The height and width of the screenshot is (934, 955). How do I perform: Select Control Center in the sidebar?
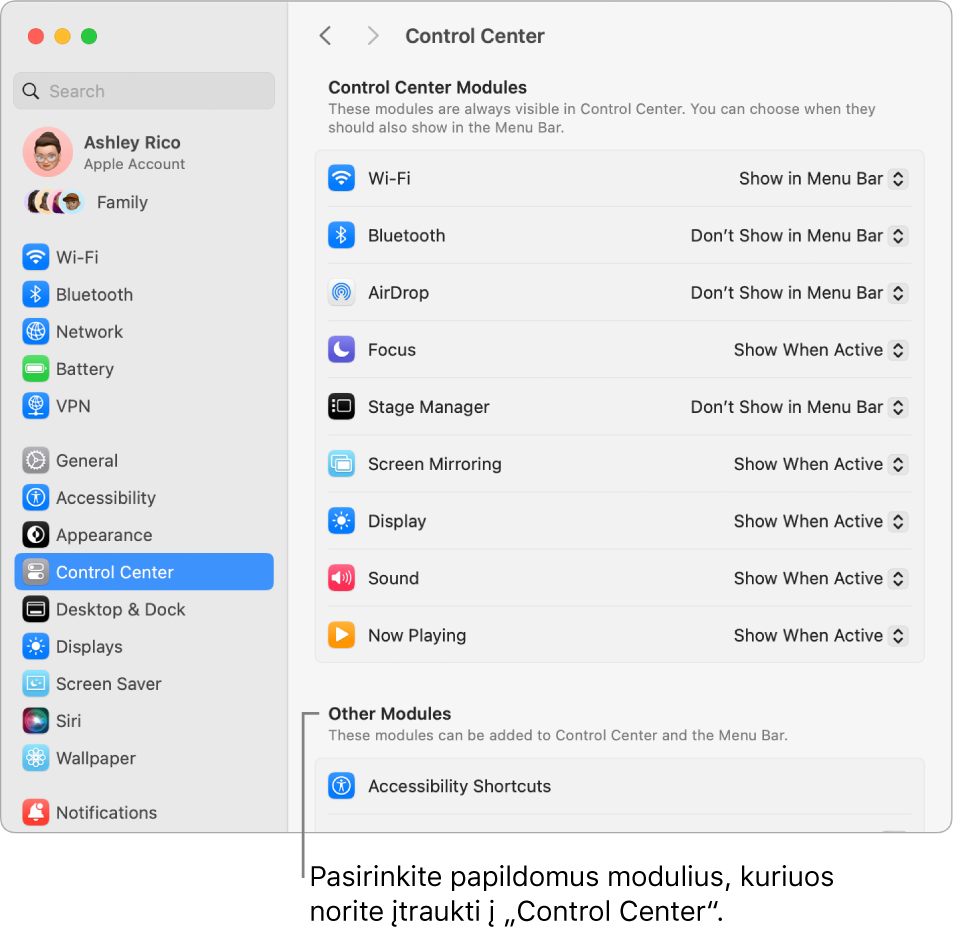point(144,572)
